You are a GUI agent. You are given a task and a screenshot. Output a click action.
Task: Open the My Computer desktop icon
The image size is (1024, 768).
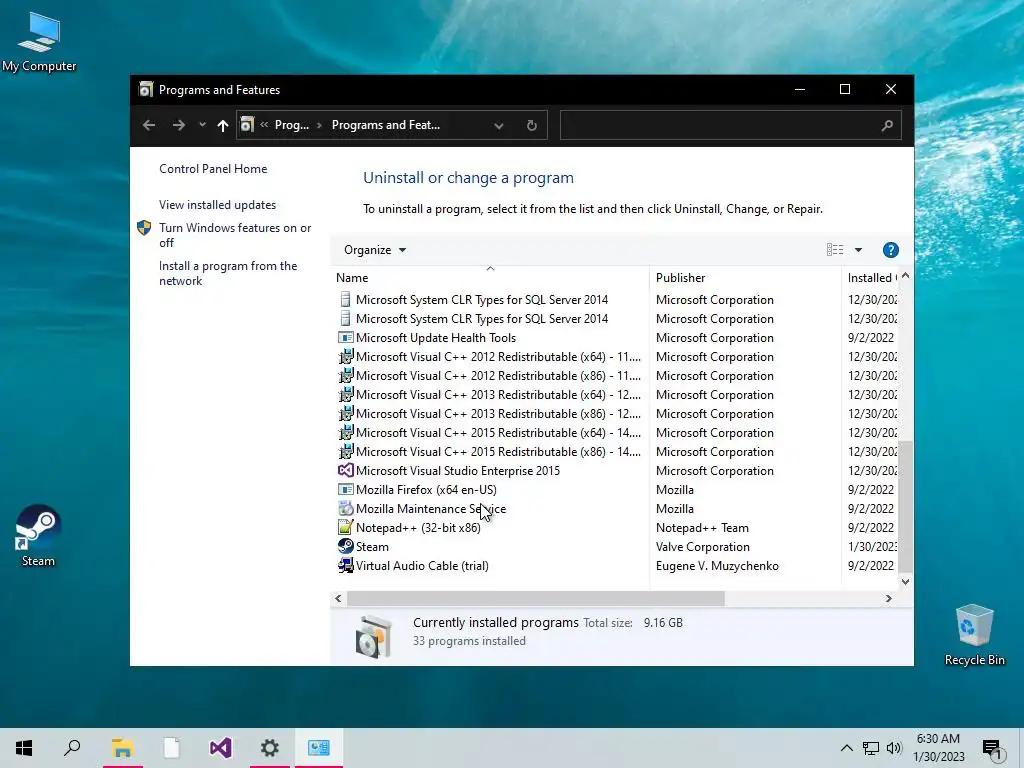(x=39, y=42)
